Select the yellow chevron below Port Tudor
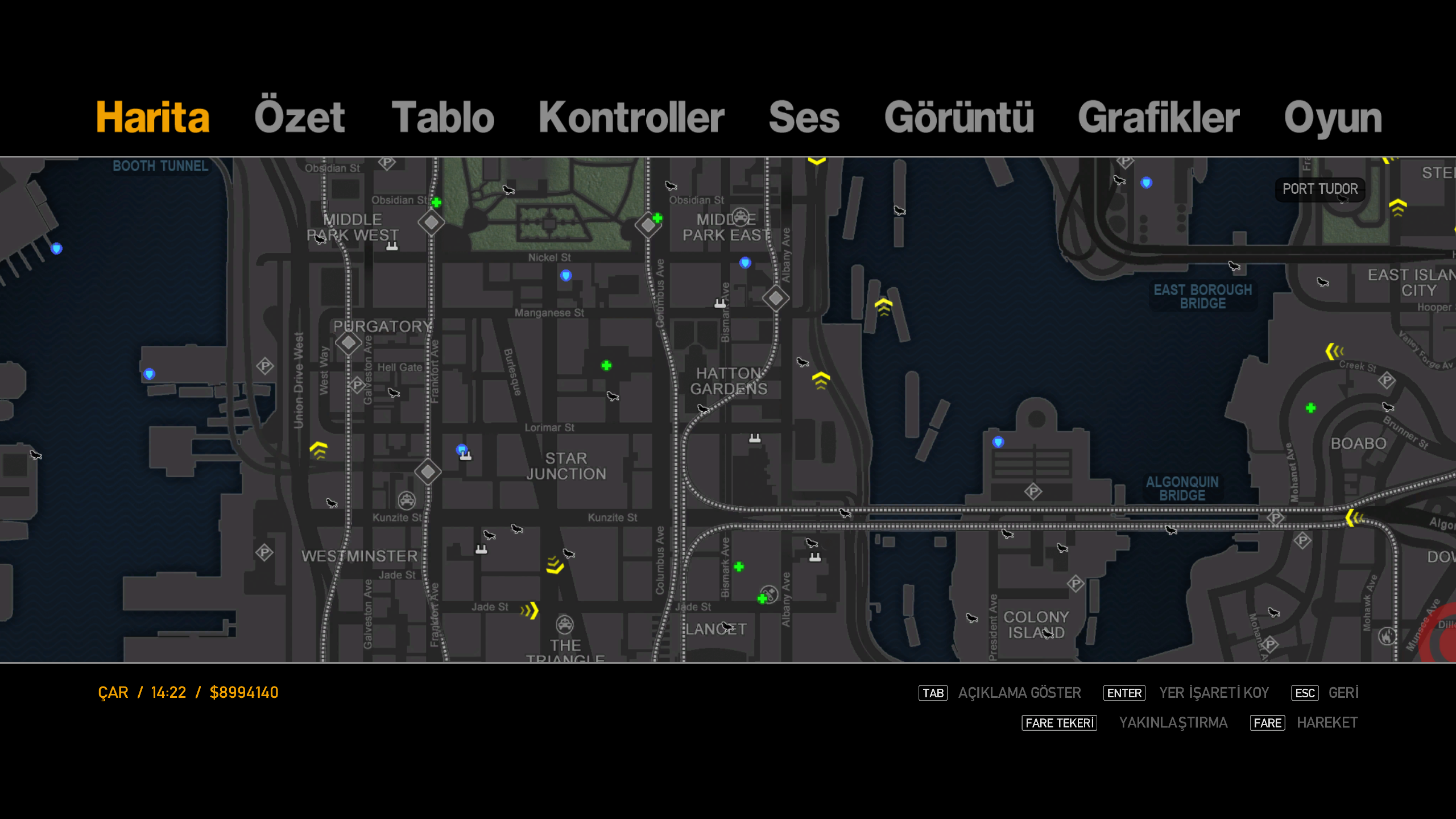Screen dimensions: 1456x819 click(x=1398, y=207)
